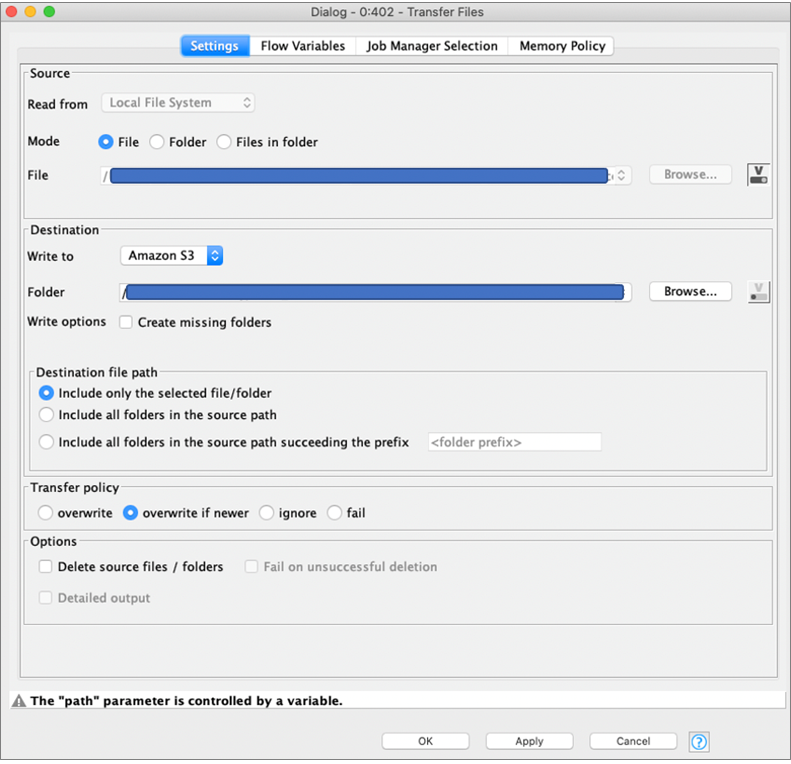
Task: Choose Include all folders in the source path
Action: click(x=46, y=415)
